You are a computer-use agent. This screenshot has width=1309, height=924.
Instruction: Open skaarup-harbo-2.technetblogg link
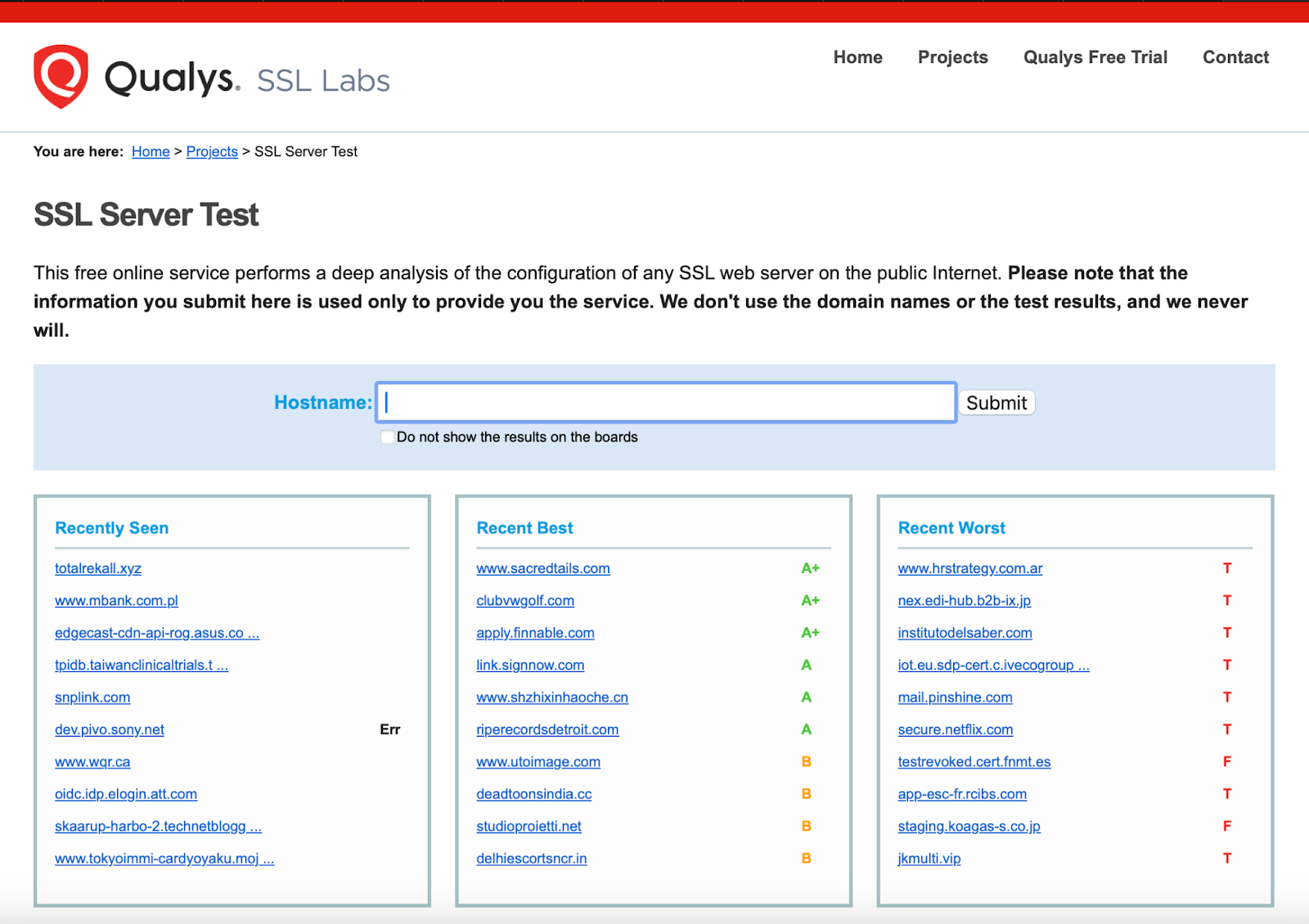[x=158, y=827]
